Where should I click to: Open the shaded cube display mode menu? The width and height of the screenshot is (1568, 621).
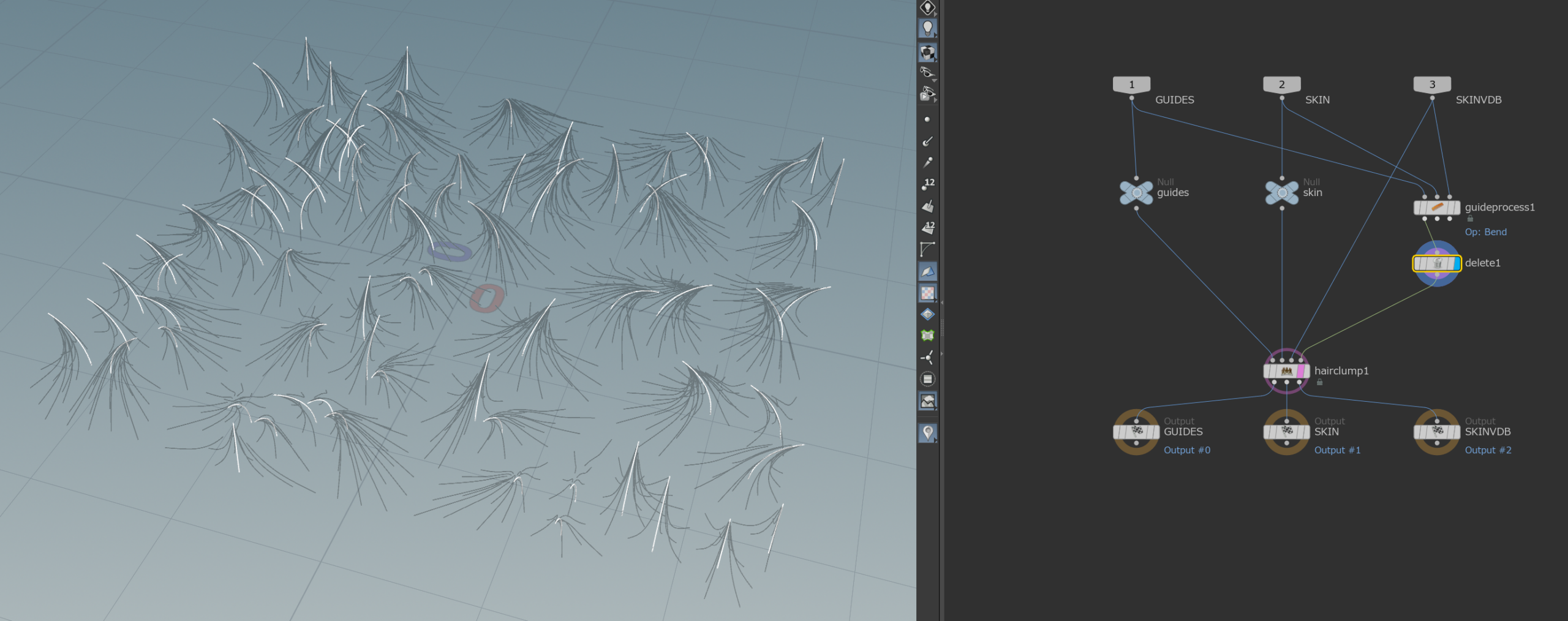927,53
